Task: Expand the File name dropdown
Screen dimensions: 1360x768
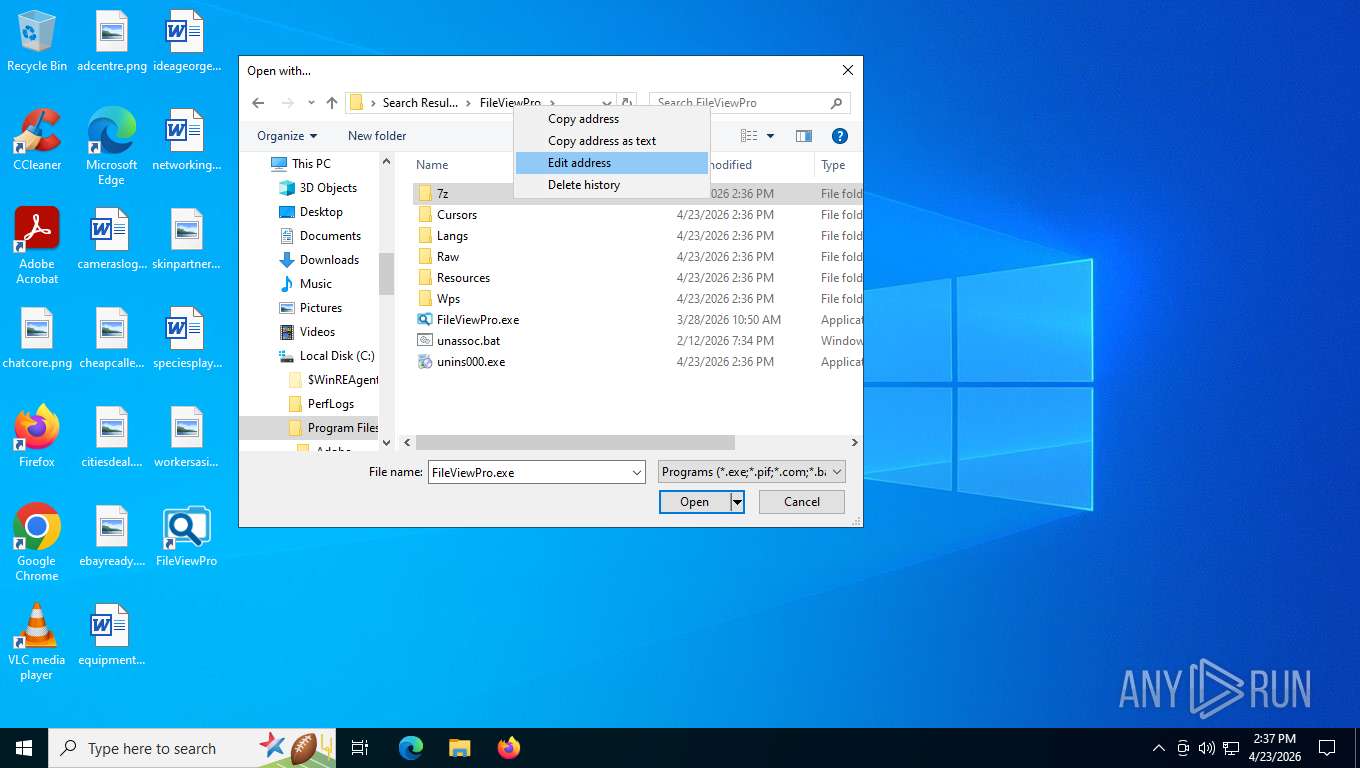Action: [637, 472]
